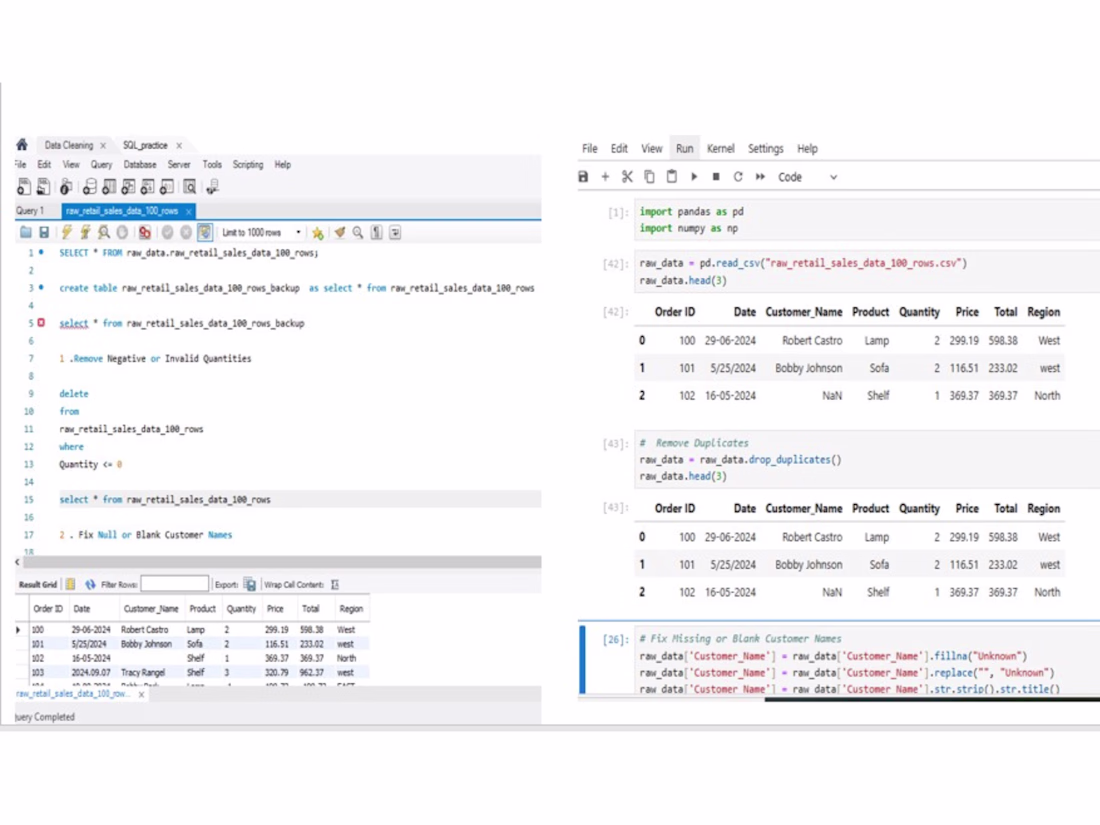Switch to Data Cleaning connection tab
The image size is (1100, 825).
[x=69, y=145]
